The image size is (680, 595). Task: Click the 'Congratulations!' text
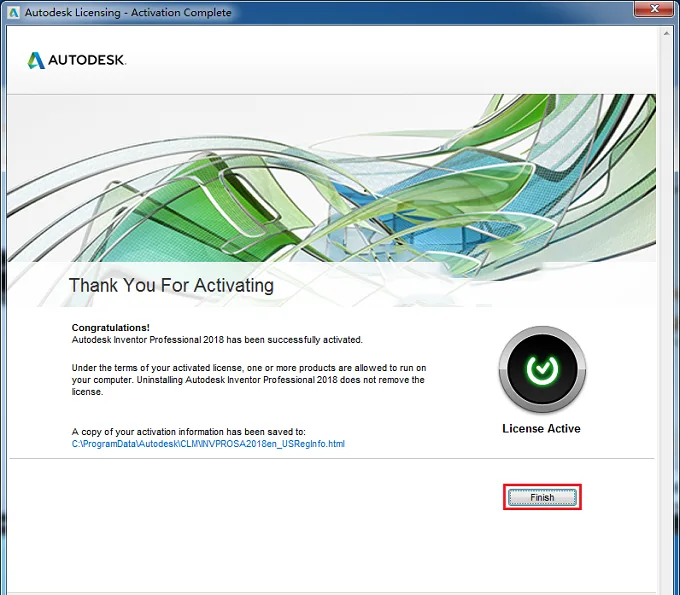click(x=111, y=327)
